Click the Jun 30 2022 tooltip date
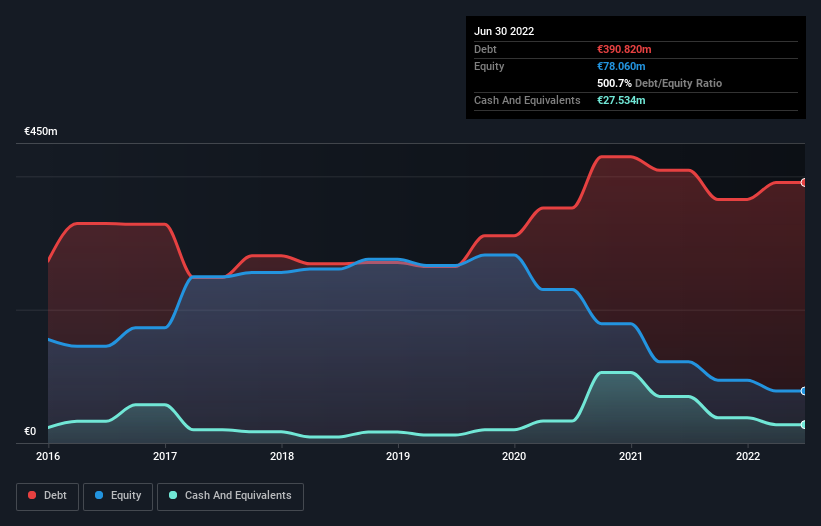Screen dimensions: 821x526 504,31
